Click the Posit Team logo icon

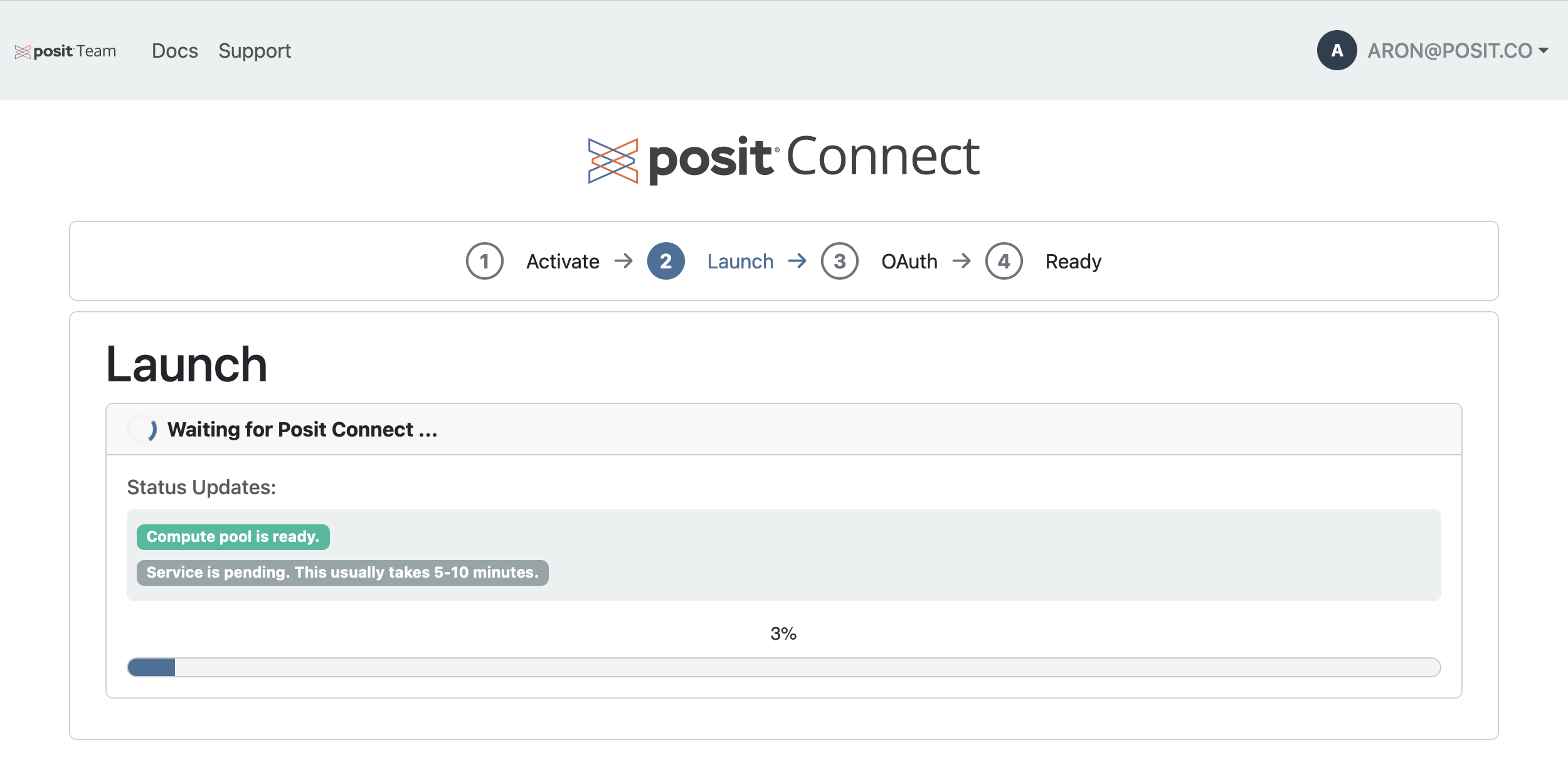23,51
